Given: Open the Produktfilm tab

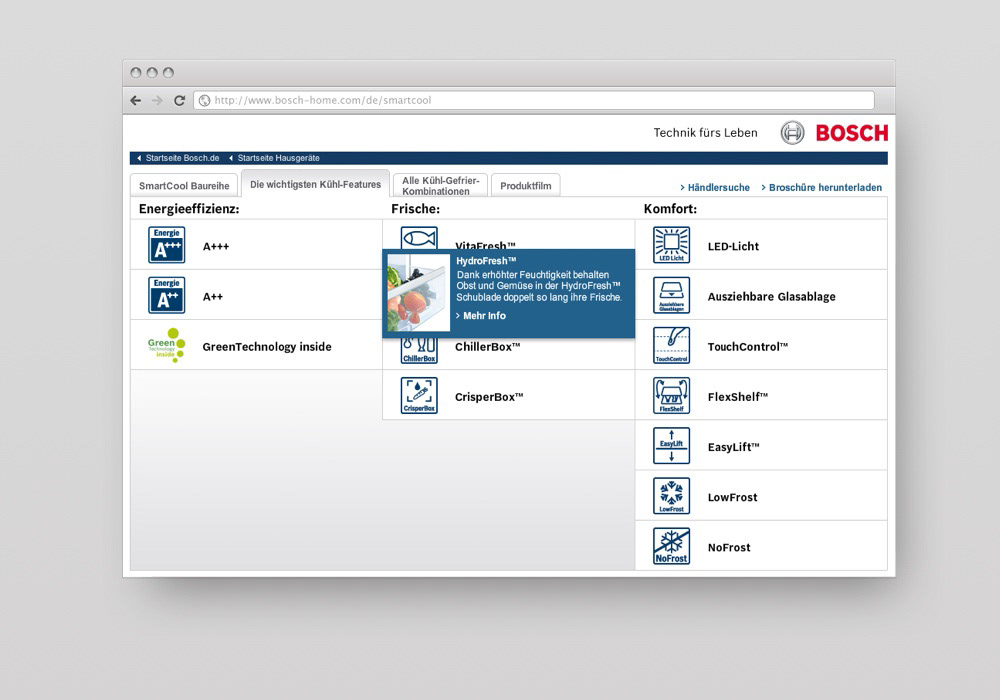Looking at the screenshot, I should click(526, 186).
